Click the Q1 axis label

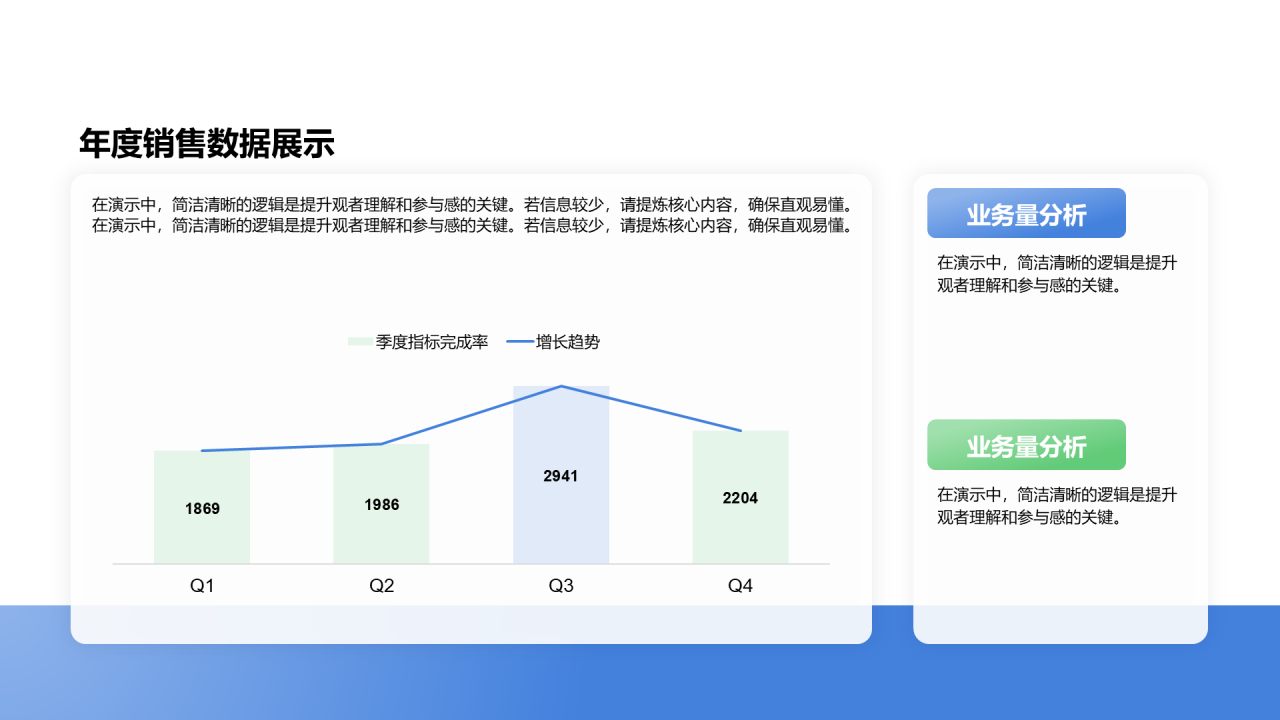point(202,586)
